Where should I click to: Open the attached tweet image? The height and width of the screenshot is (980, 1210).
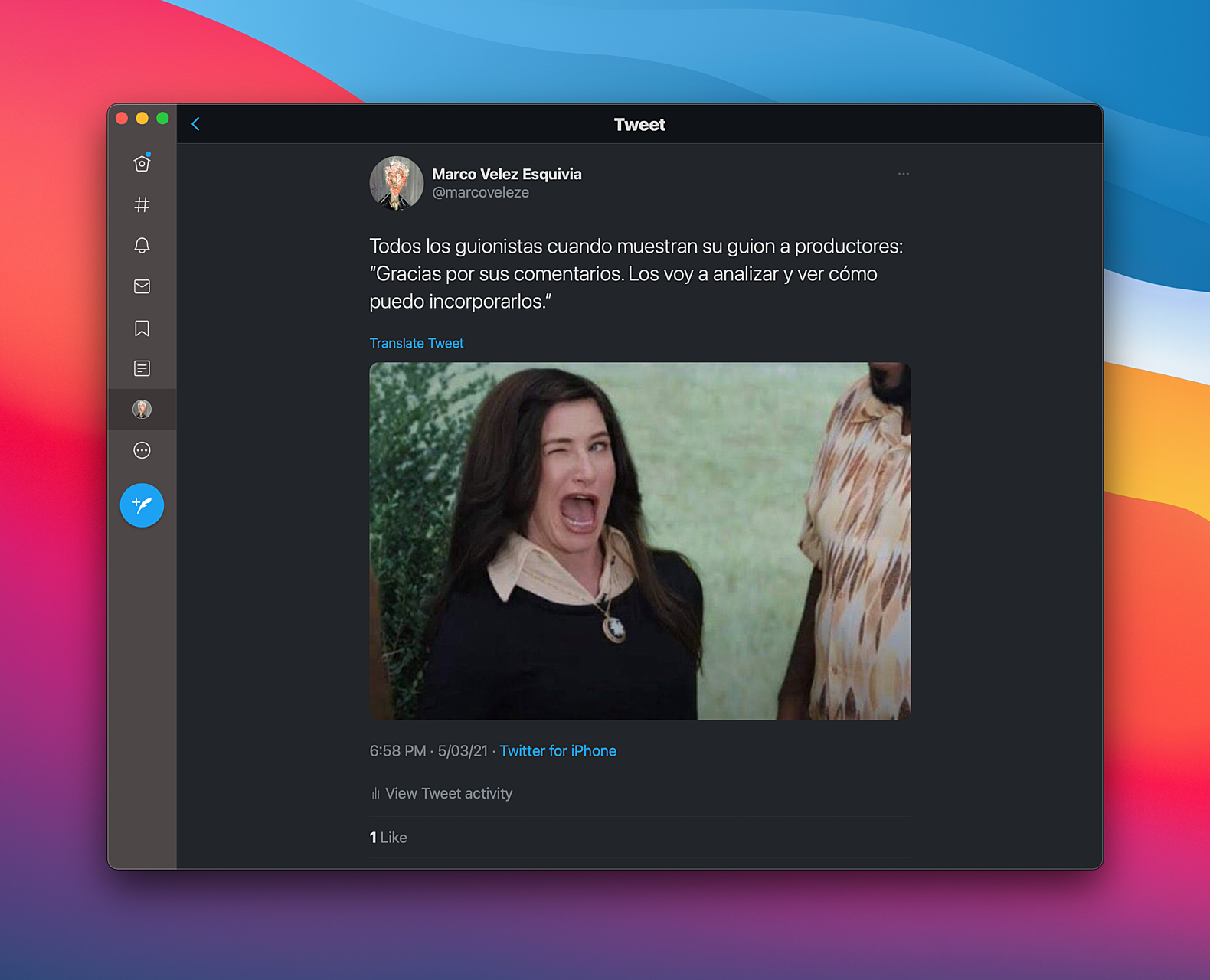pyautogui.click(x=640, y=541)
